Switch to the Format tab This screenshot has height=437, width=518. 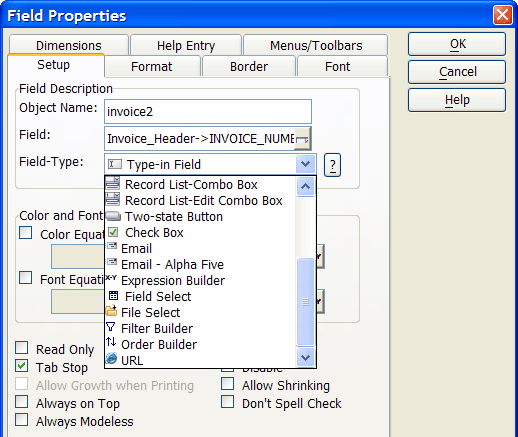coord(152,66)
